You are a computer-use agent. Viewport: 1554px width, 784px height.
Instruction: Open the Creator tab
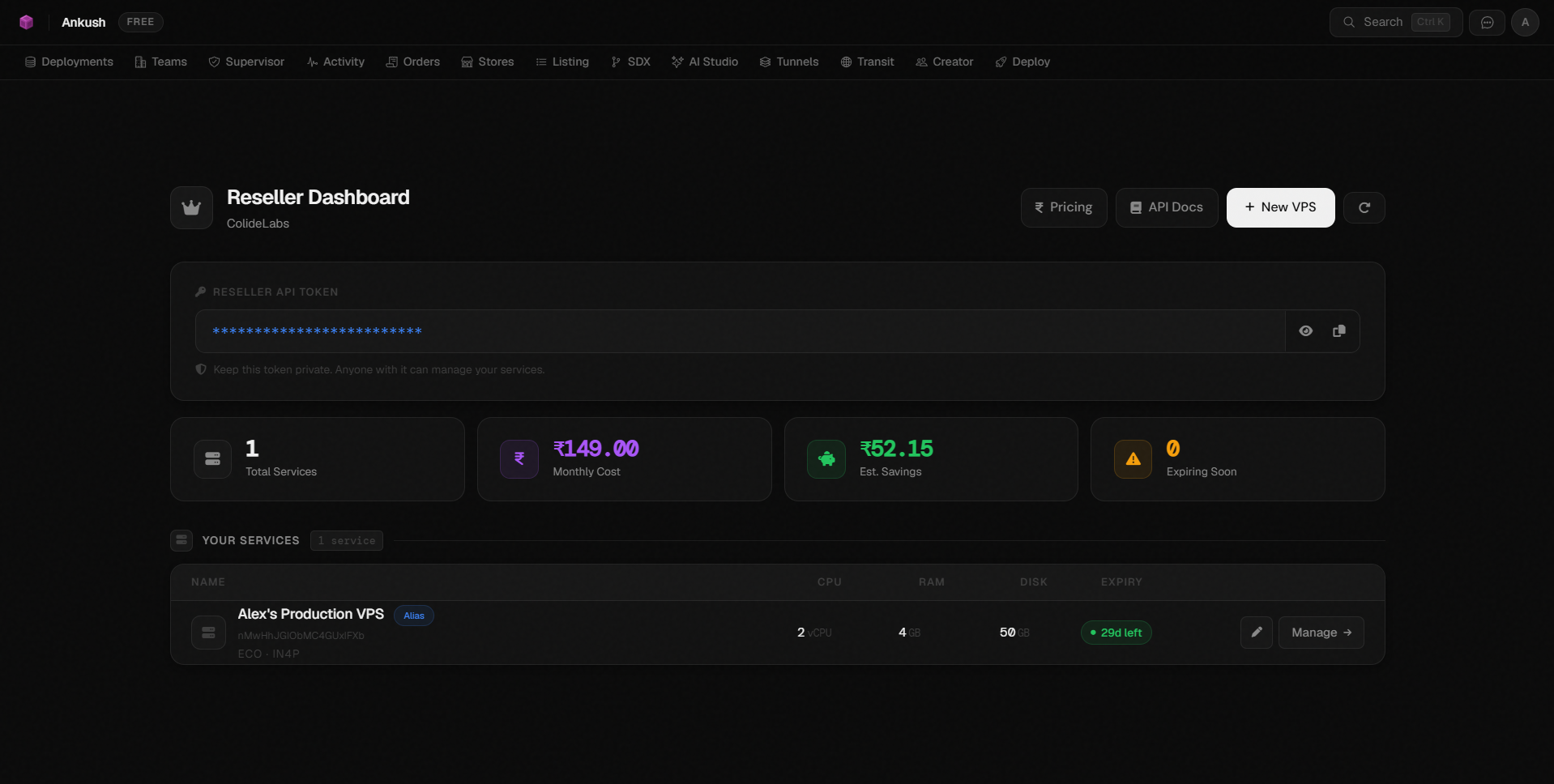click(944, 62)
